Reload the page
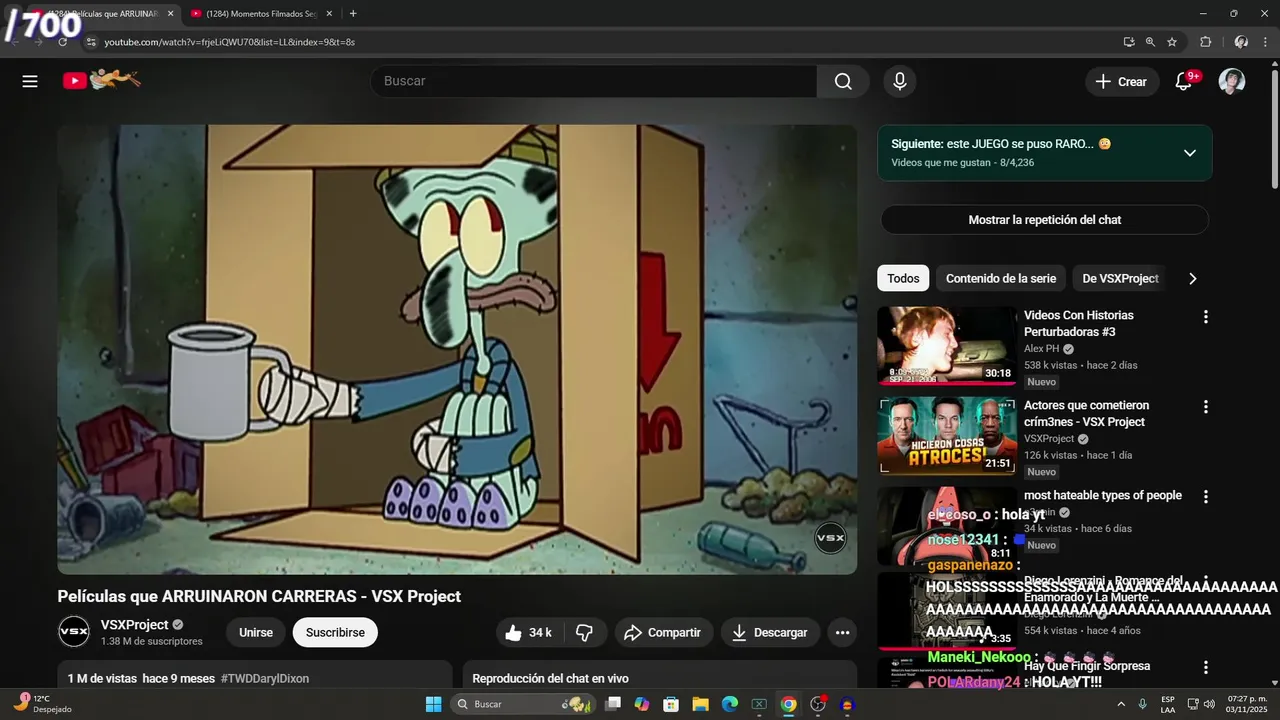1280x720 pixels. pyautogui.click(x=62, y=42)
